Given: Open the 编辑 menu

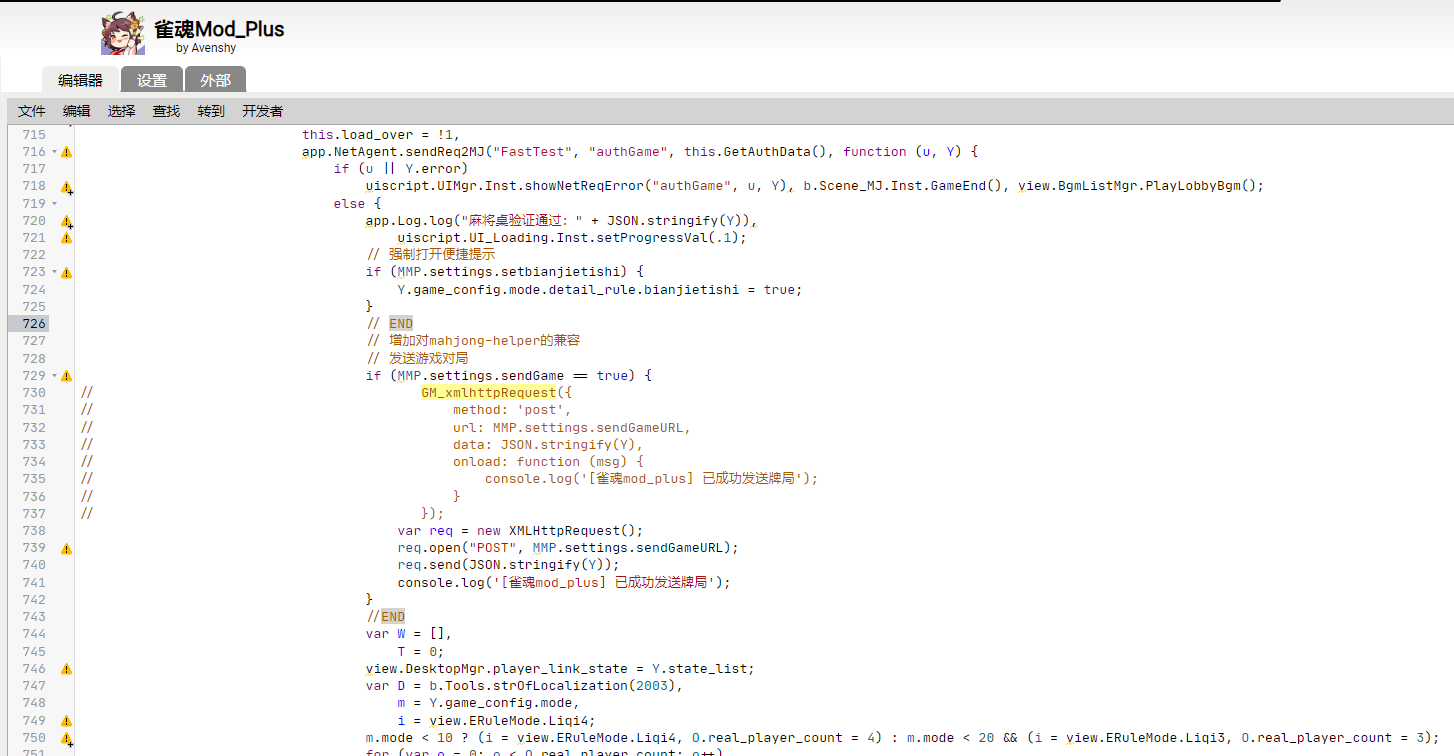Looking at the screenshot, I should (x=77, y=111).
